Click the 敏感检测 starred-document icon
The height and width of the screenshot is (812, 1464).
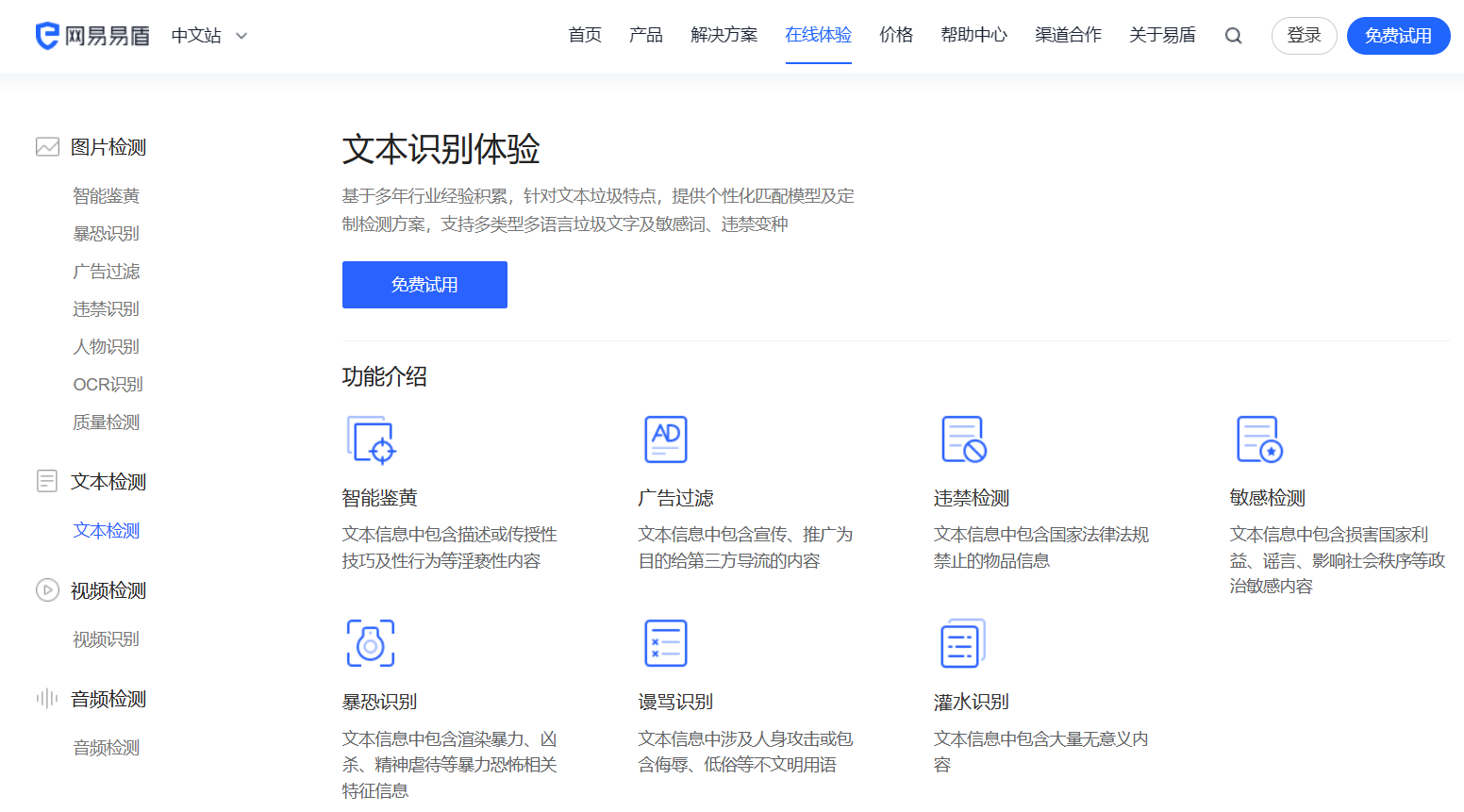(x=1257, y=439)
